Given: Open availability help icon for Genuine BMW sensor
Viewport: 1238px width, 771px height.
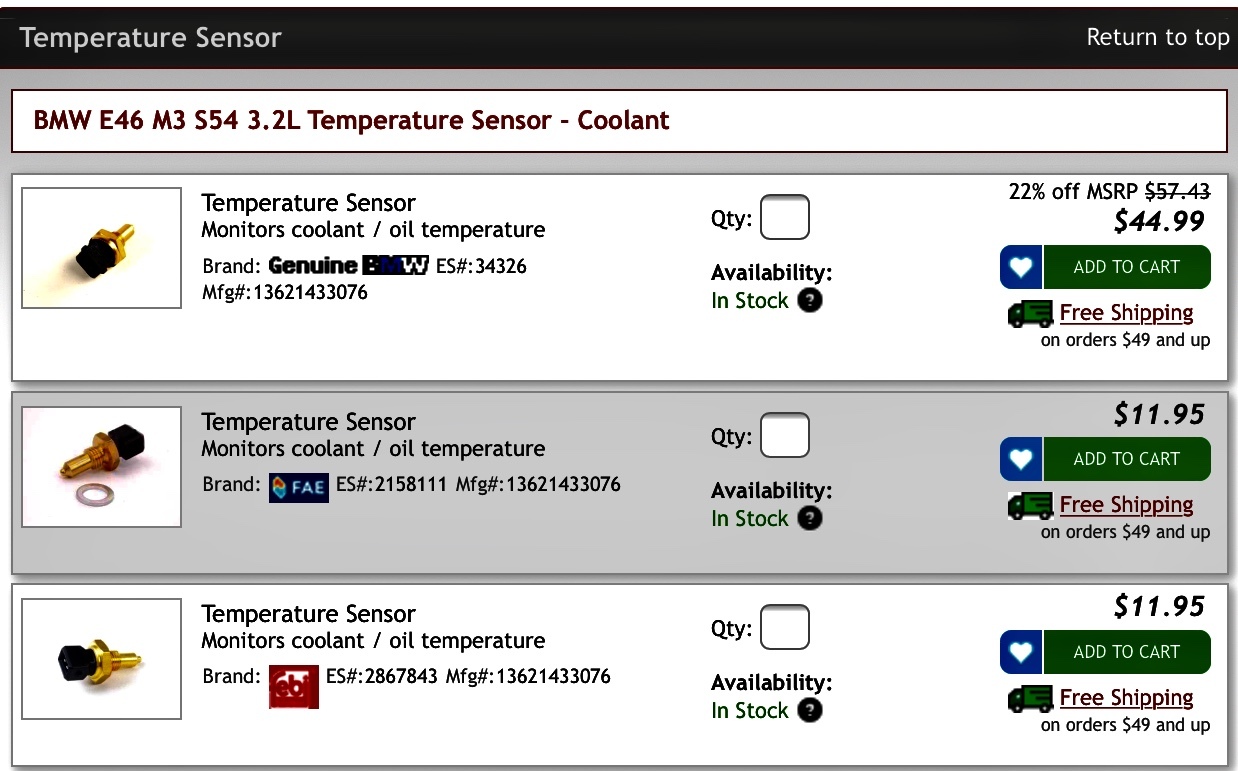Looking at the screenshot, I should click(810, 300).
